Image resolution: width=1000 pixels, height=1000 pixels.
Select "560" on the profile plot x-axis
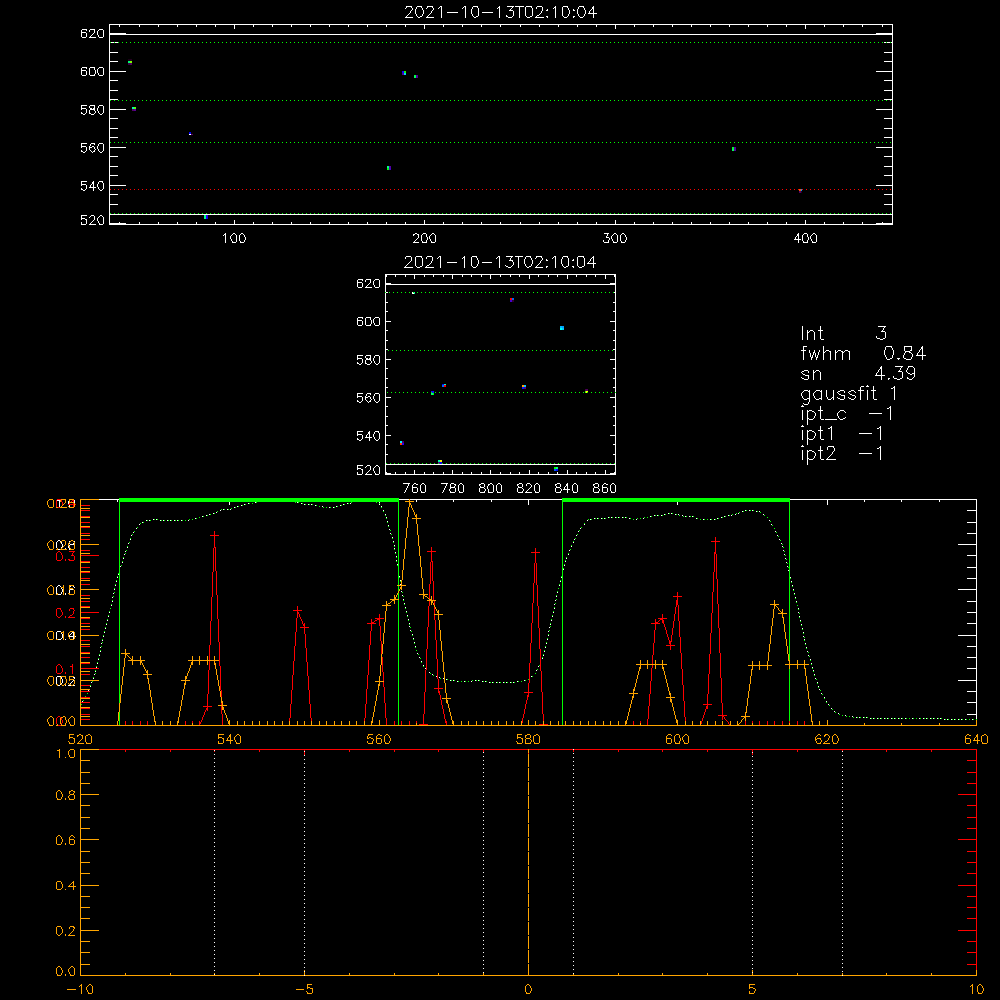[379, 739]
